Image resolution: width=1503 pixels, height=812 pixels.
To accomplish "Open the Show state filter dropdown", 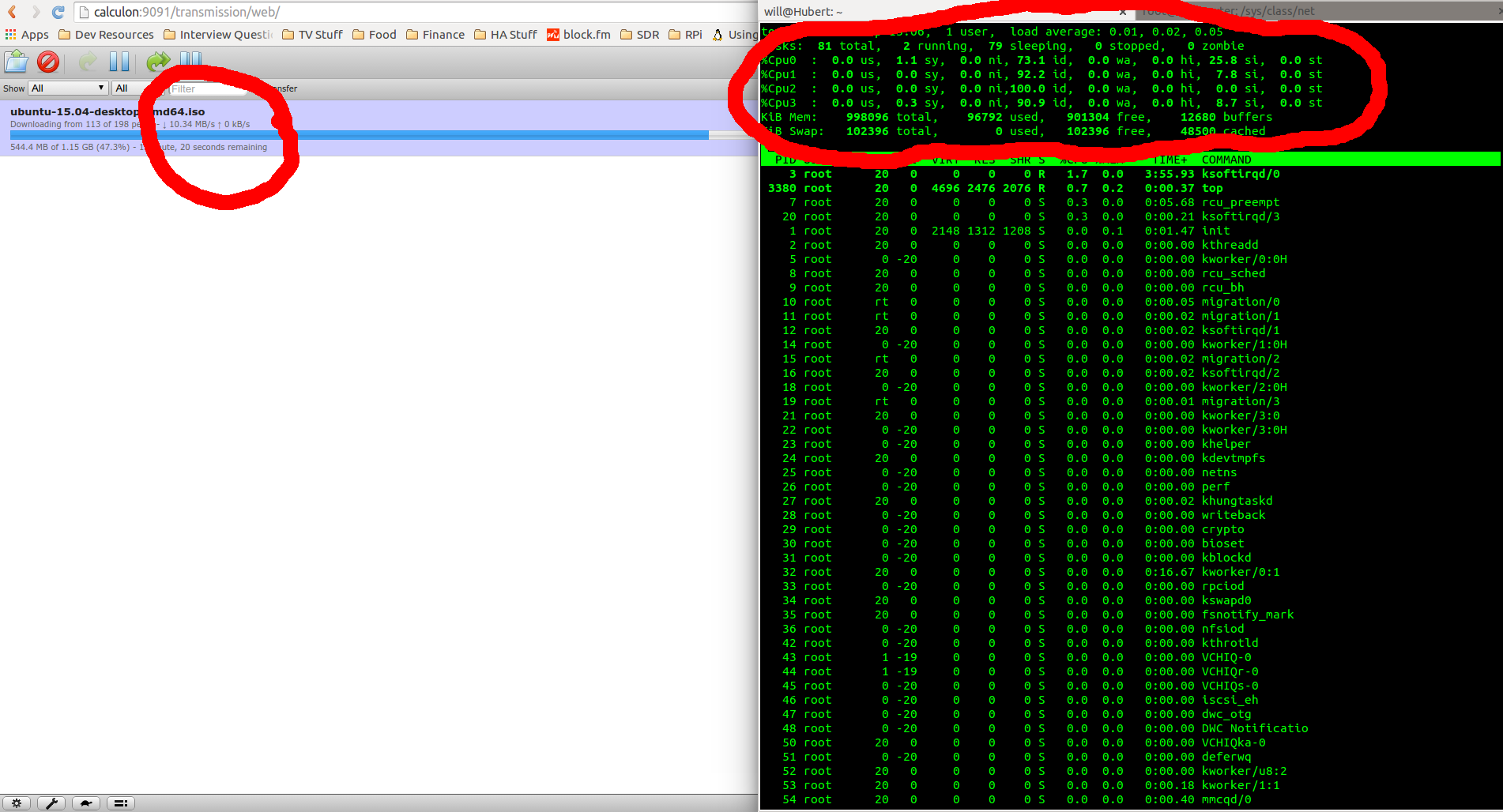I will pyautogui.click(x=68, y=88).
